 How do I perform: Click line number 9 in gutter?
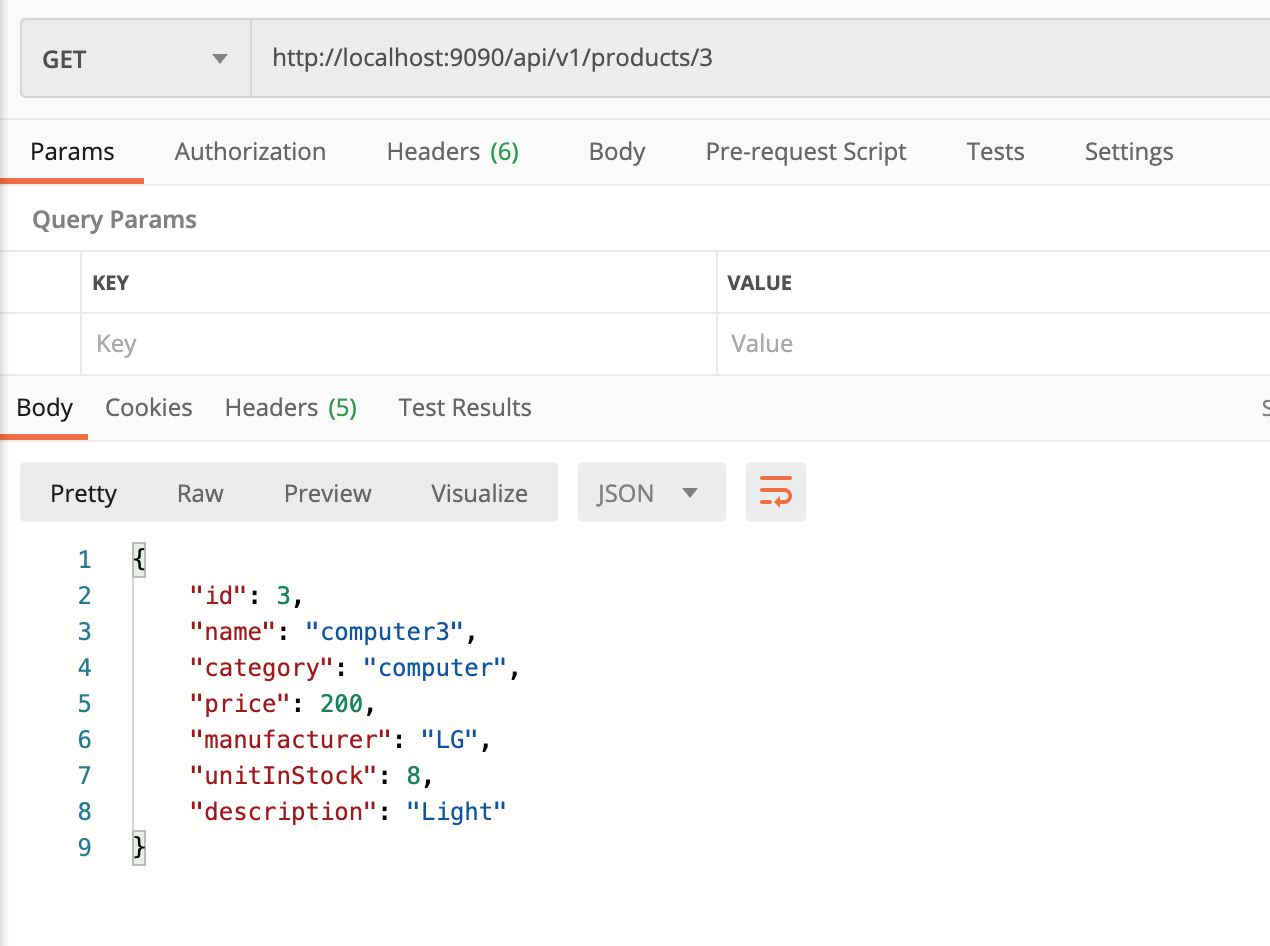coord(84,848)
